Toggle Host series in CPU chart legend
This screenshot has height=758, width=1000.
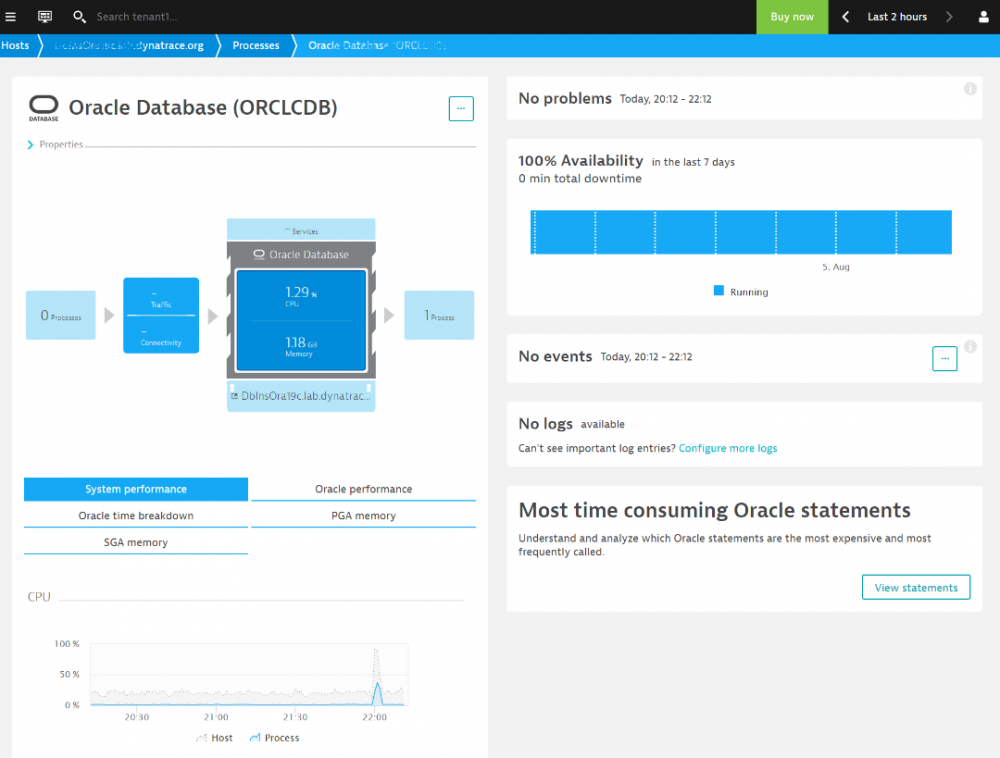point(214,738)
